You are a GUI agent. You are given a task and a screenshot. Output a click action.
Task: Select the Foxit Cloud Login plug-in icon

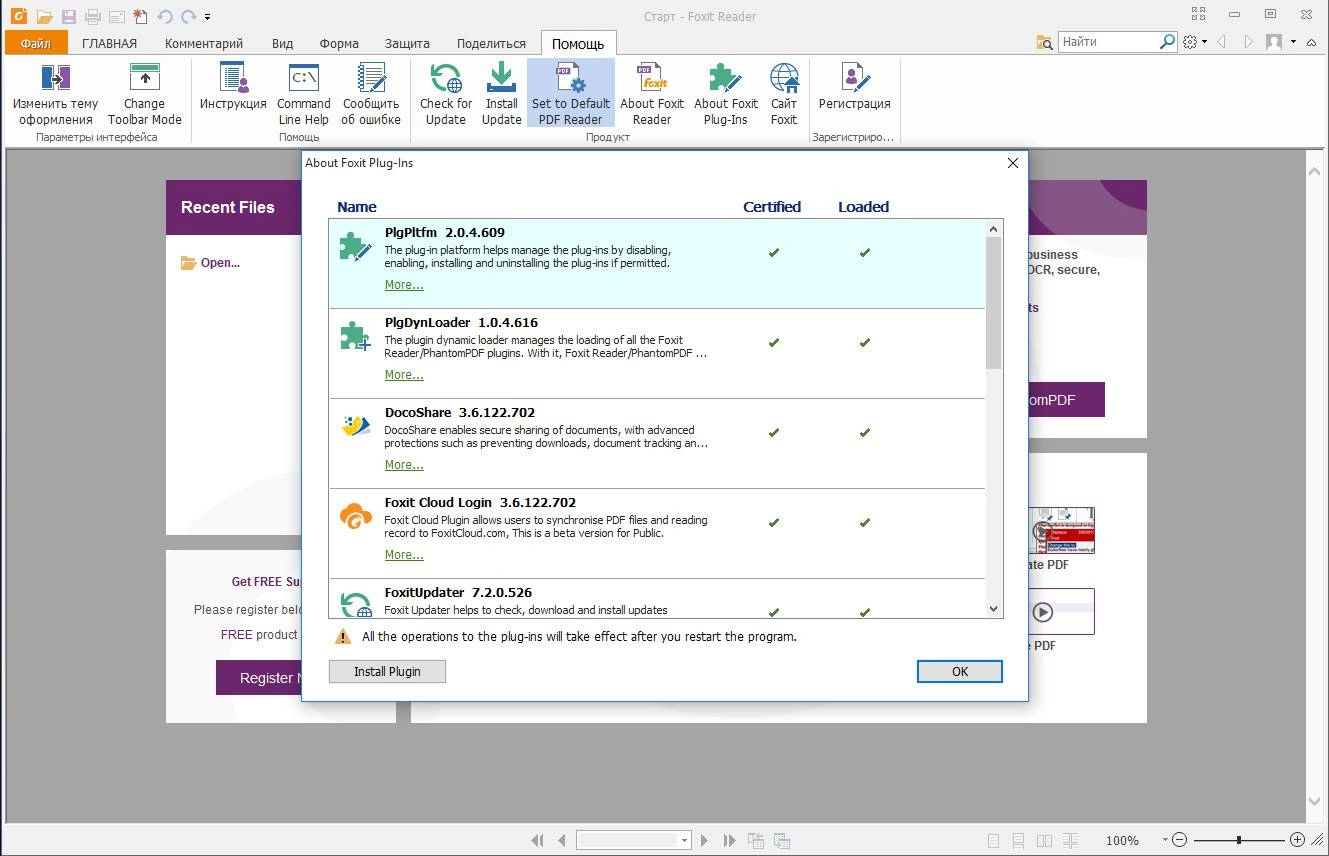click(355, 517)
